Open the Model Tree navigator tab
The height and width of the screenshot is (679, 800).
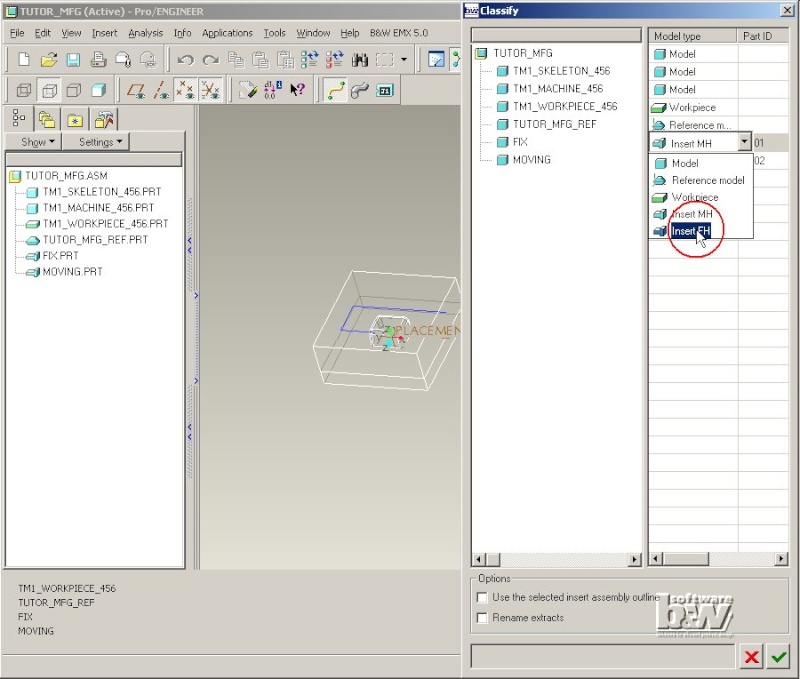pyautogui.click(x=19, y=118)
